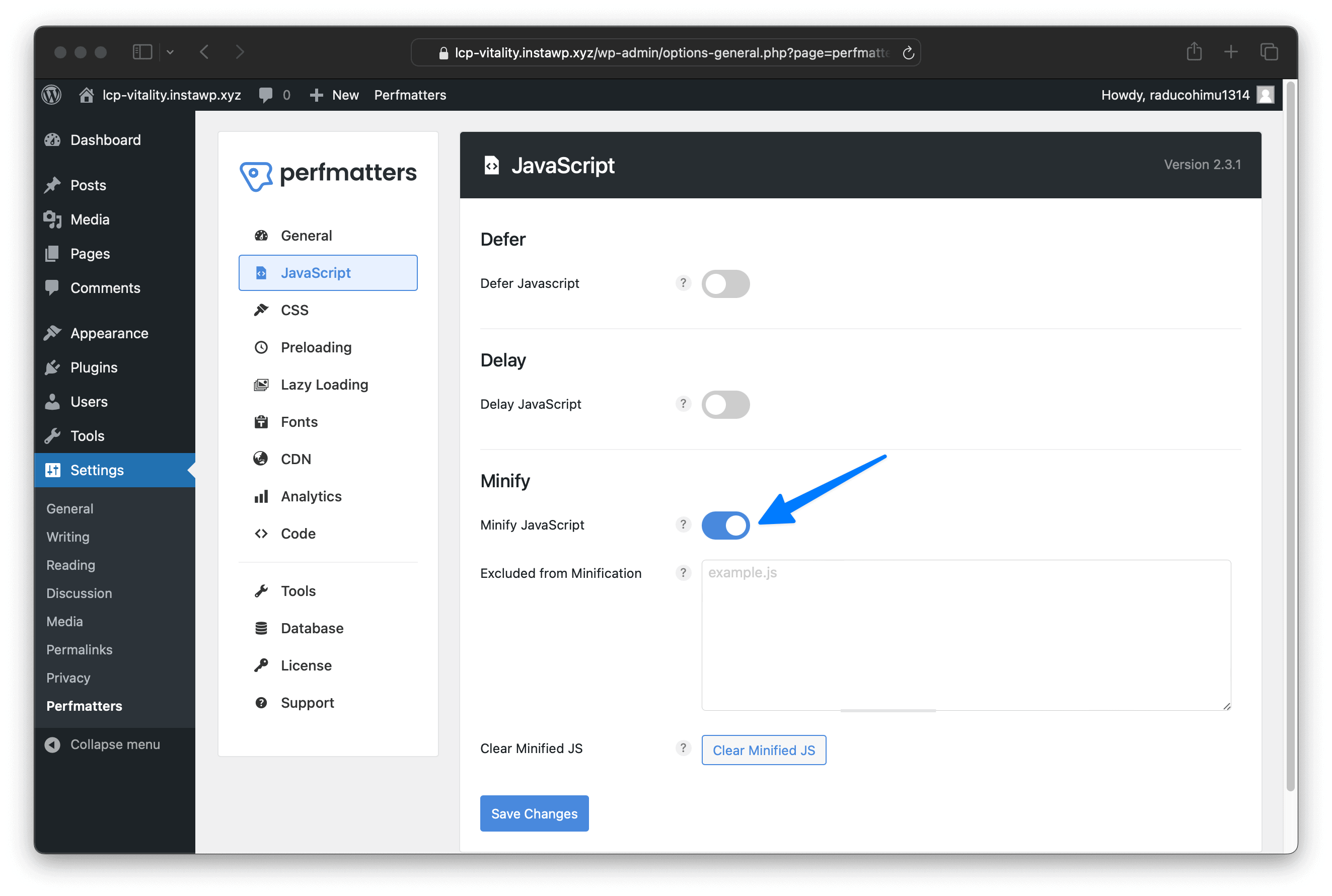Disable the Minify JavaScript toggle
This screenshot has height=896, width=1332.
pos(725,525)
